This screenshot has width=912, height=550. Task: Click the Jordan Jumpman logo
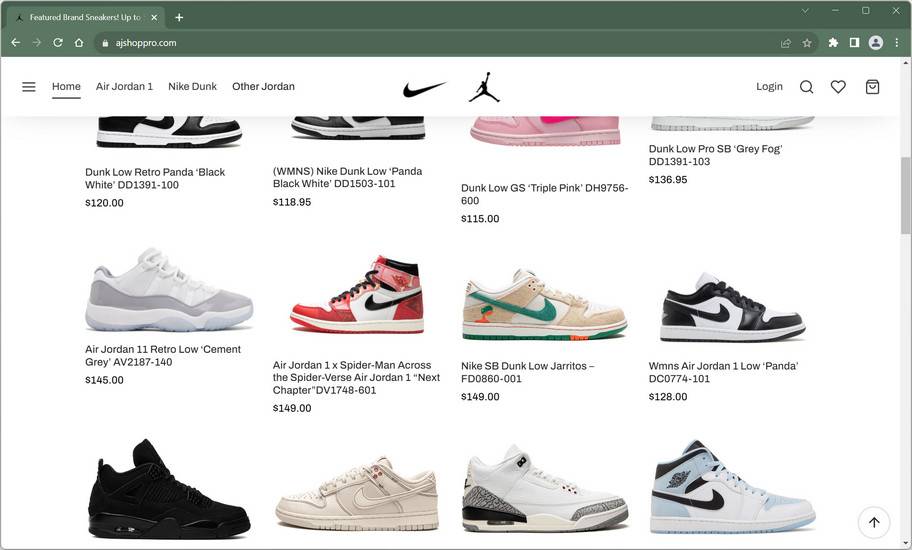[x=484, y=88]
